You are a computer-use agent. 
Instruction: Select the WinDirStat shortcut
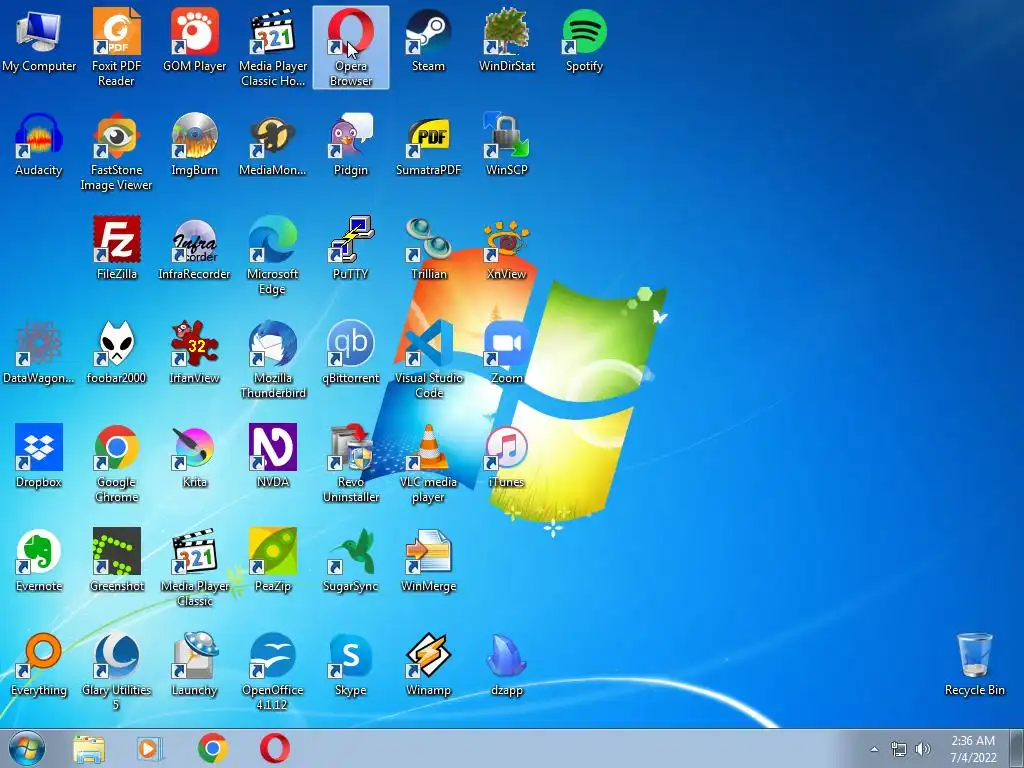[x=507, y=40]
